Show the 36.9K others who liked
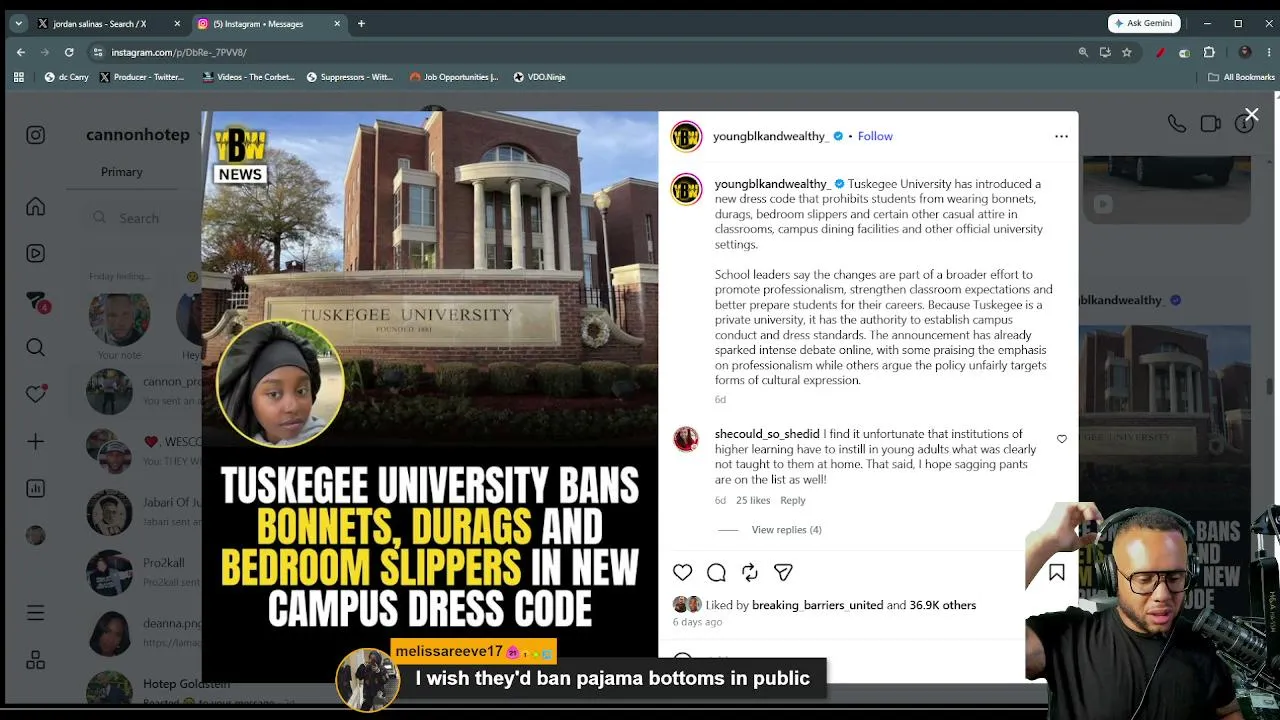1280x720 pixels. point(942,605)
